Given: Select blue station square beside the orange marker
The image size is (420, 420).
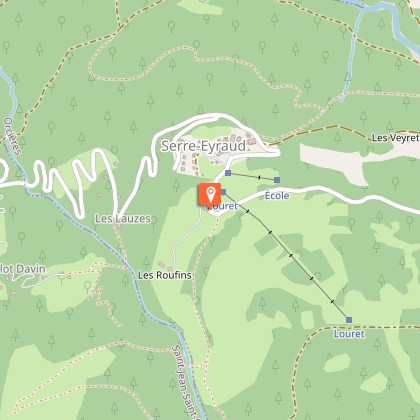Looking at the screenshot, I should 224,192.
